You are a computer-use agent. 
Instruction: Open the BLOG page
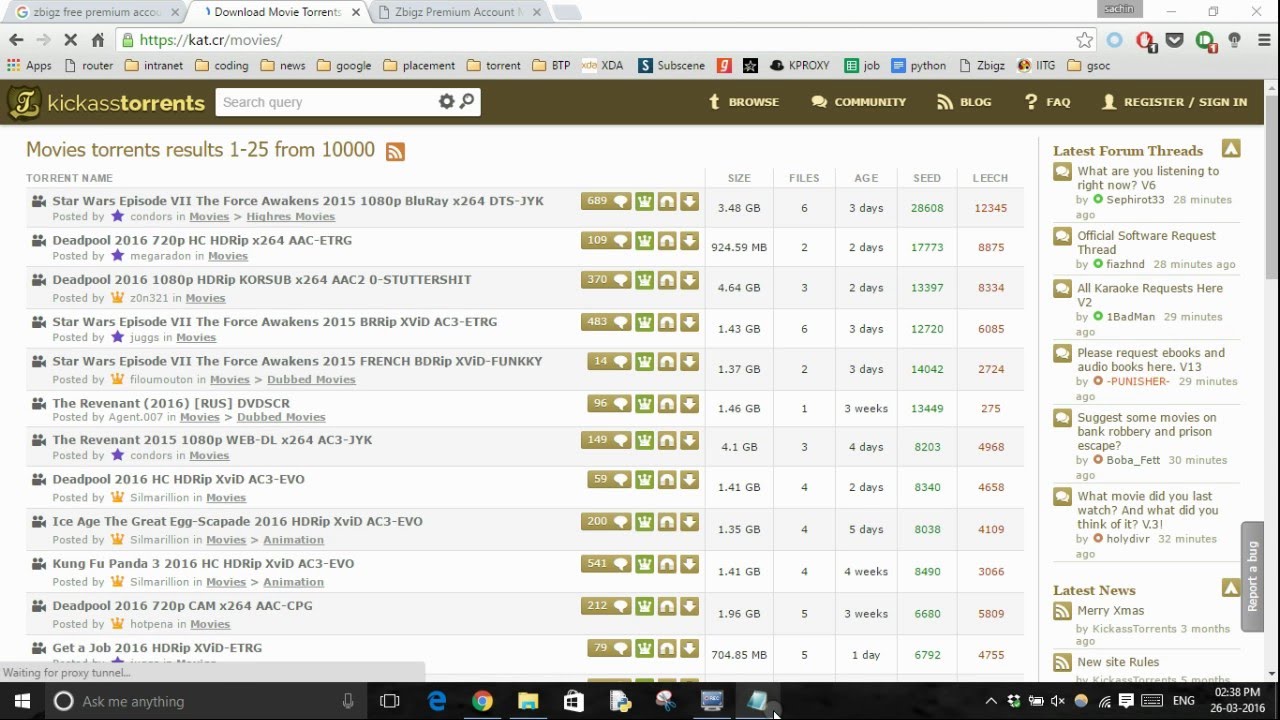964,102
